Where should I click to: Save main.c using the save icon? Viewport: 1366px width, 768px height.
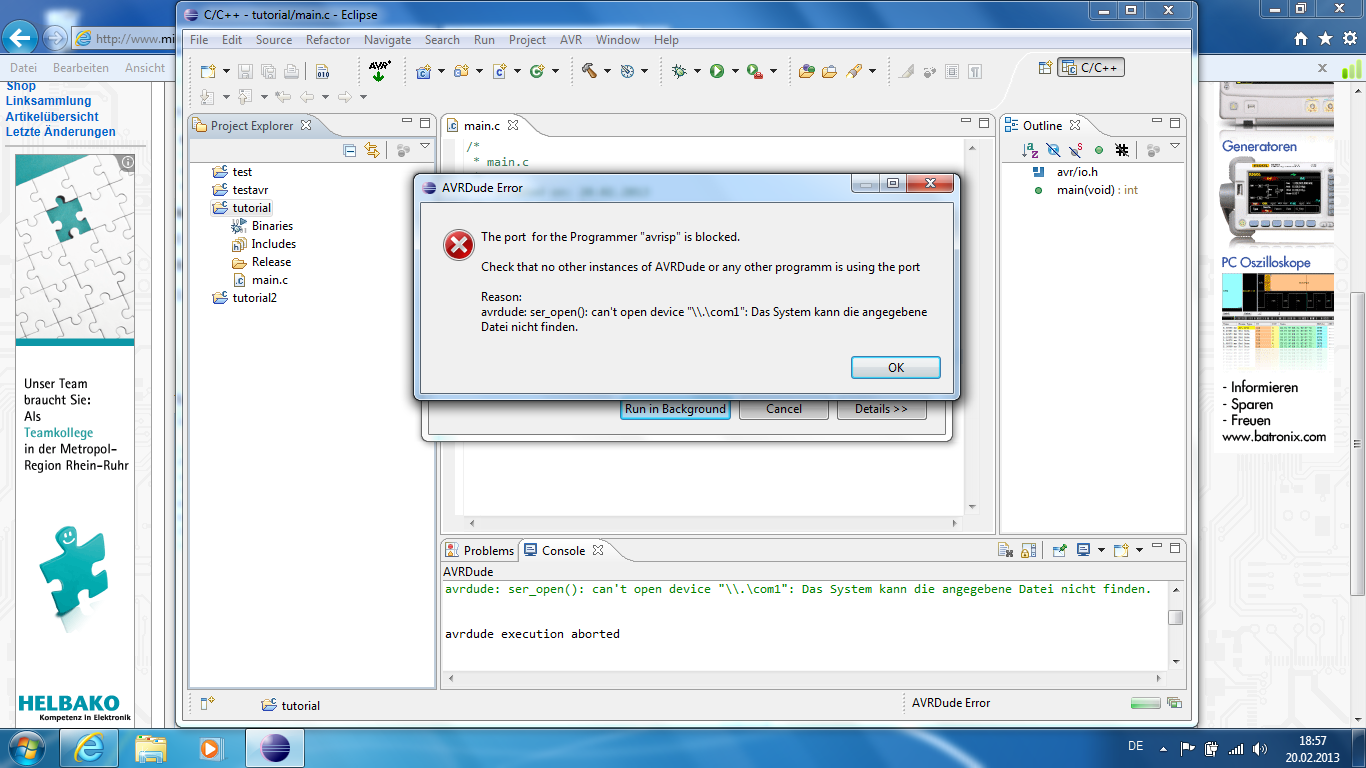click(244, 71)
